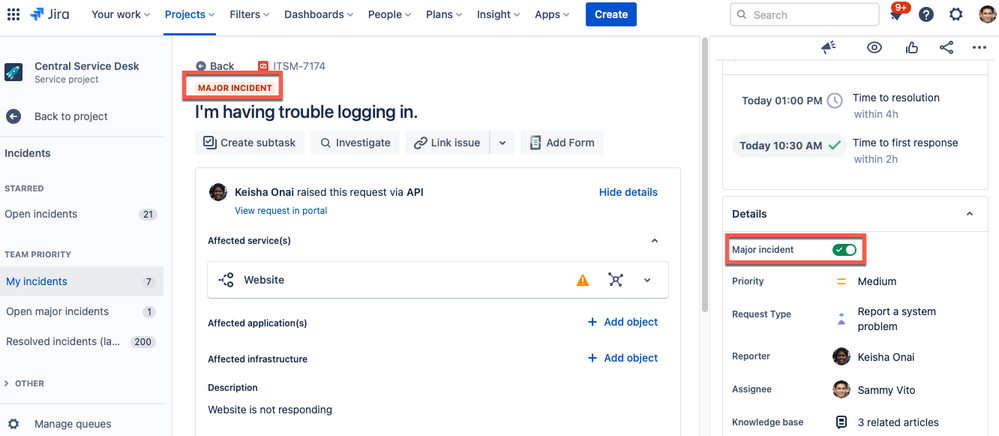This screenshot has width=999, height=436.
Task: Open the Filters menu
Action: point(249,14)
